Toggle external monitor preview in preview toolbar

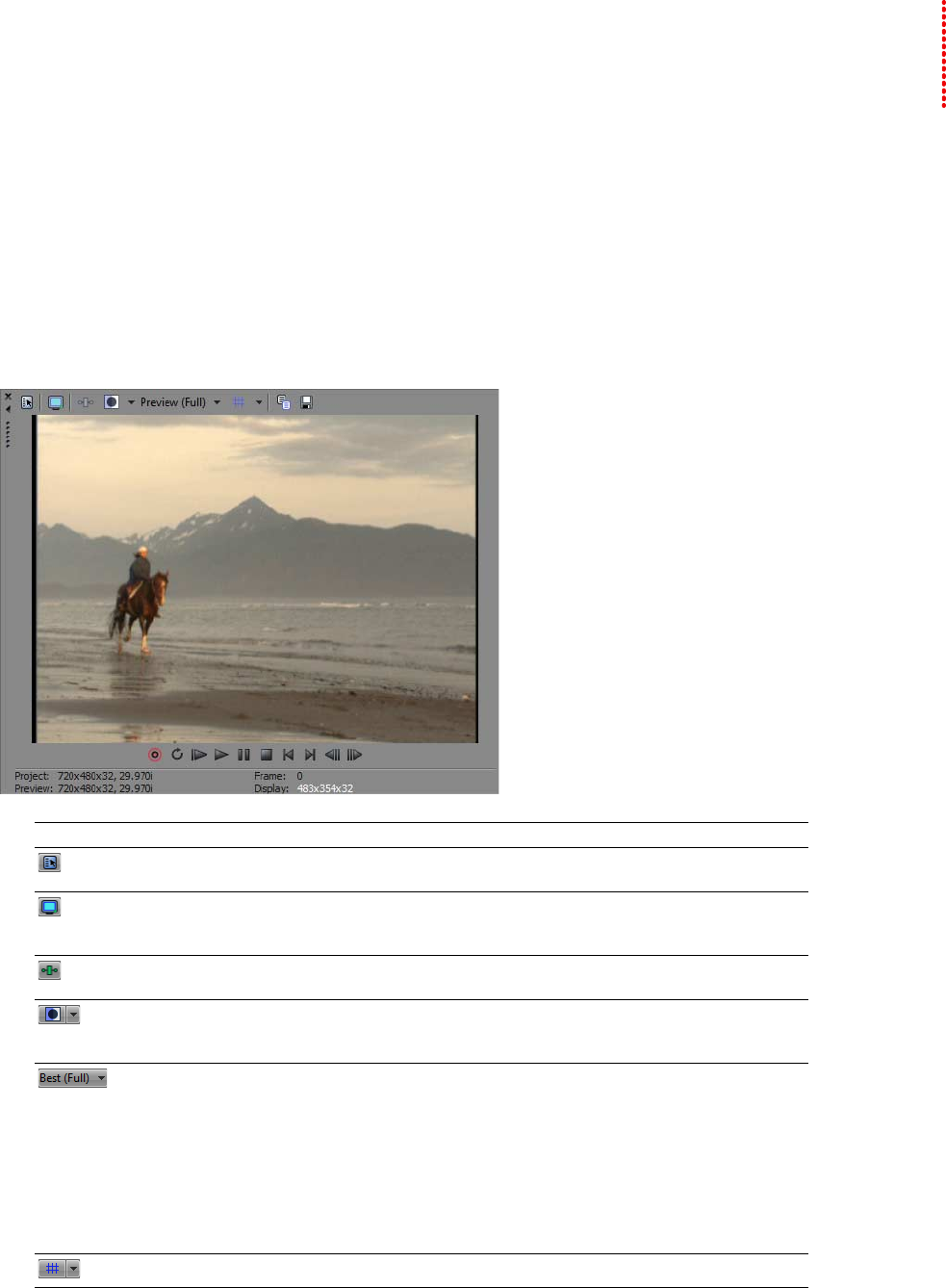56,402
